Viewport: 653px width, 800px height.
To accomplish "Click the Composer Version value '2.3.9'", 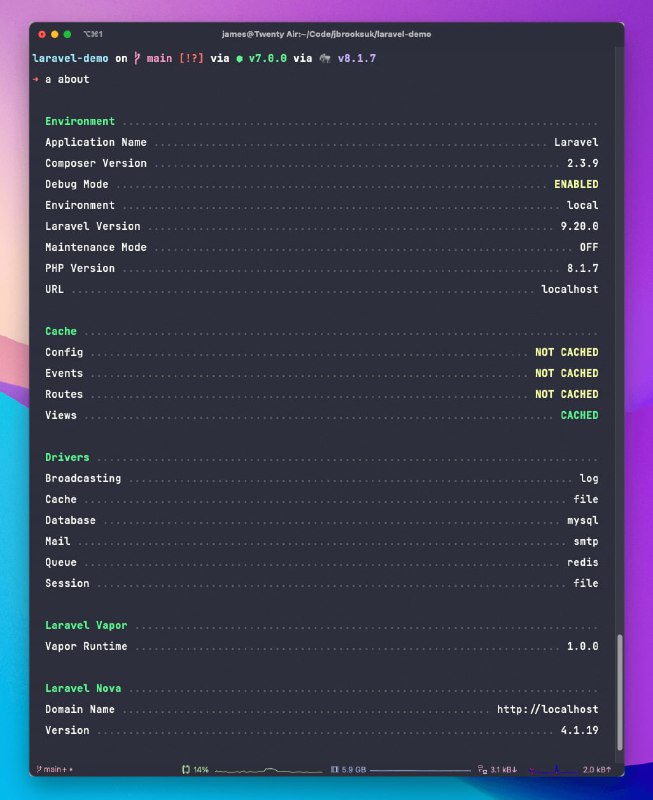I will 583,163.
